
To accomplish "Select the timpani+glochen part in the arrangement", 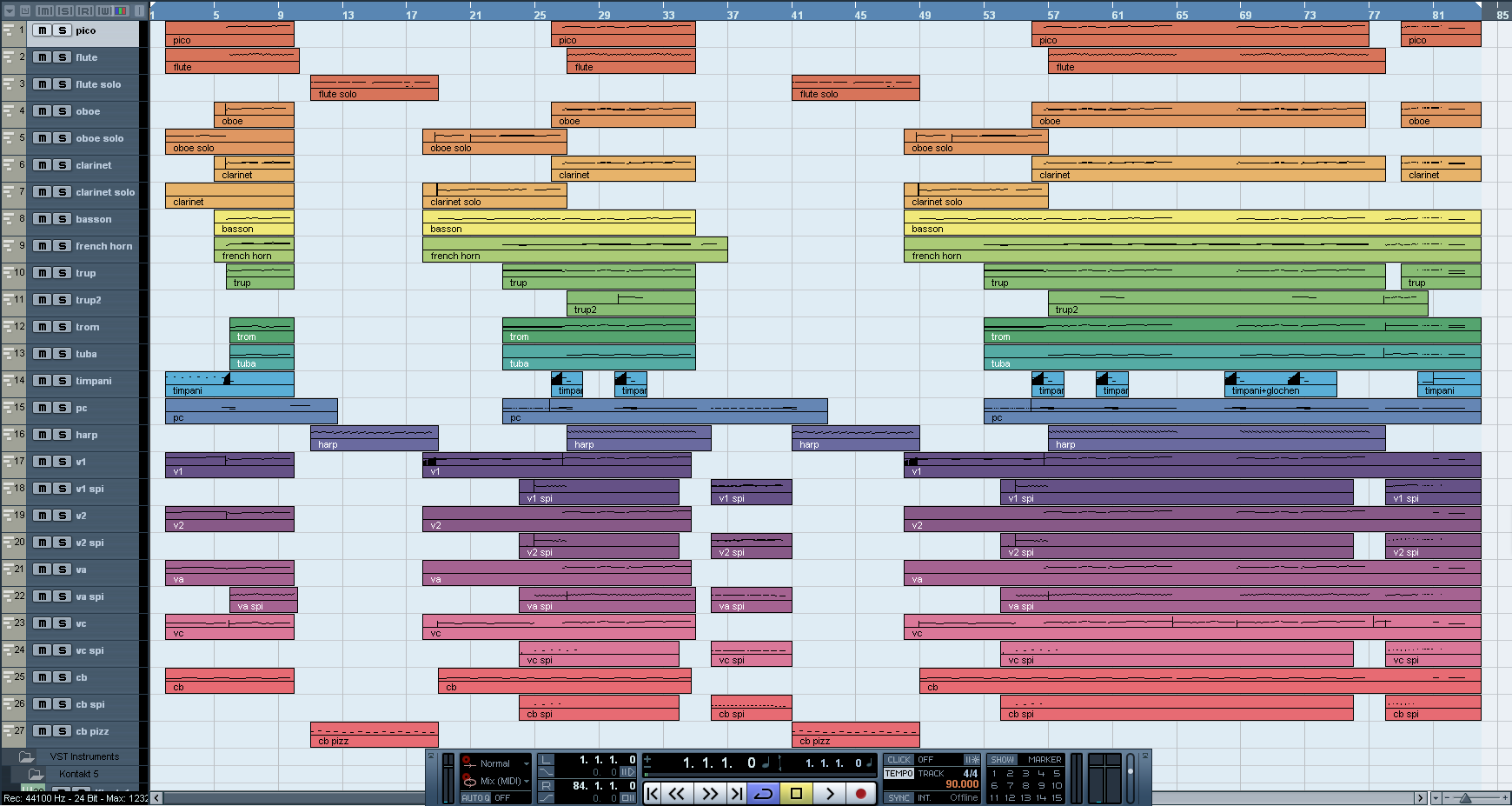I will [x=1280, y=384].
